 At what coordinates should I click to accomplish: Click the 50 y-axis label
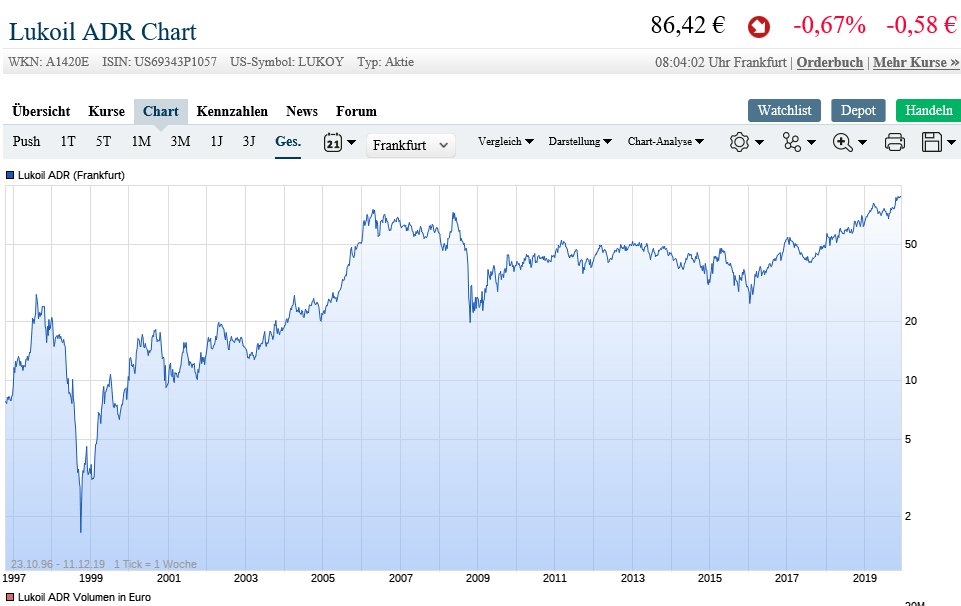(911, 244)
